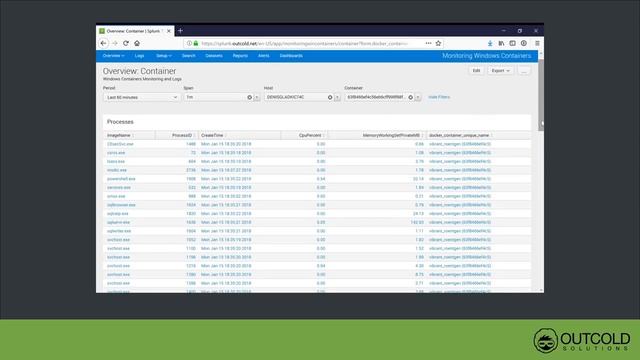
Task: Close the Overview: Container browser tab
Action: click(169, 31)
